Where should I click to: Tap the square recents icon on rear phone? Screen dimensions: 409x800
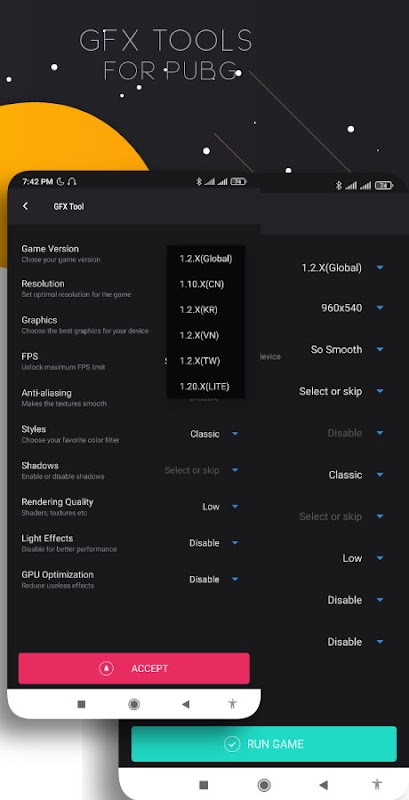tap(203, 784)
